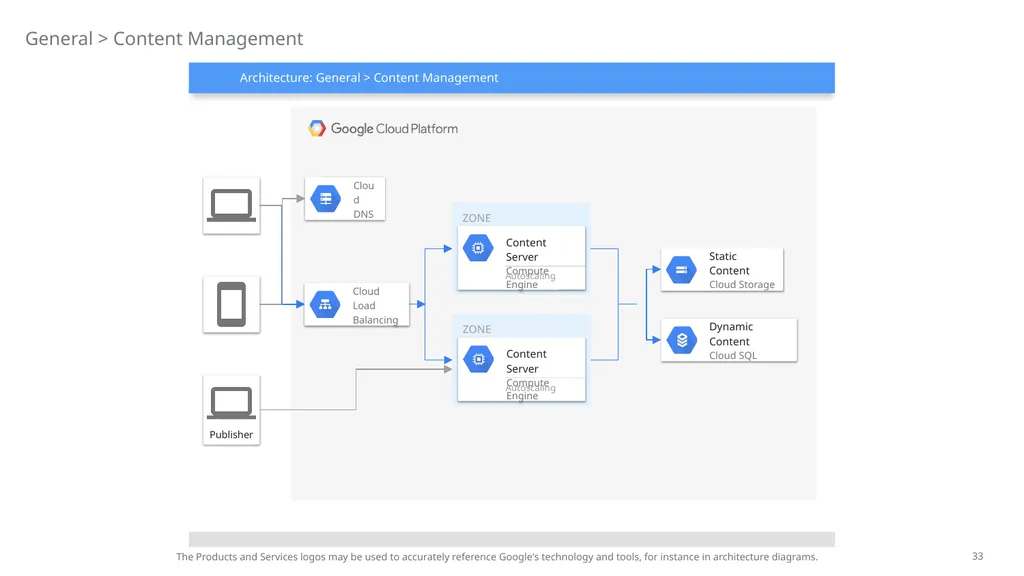Click the 'Cloud Load Balancing' label
Screen dimensions: 1024x576
(376, 305)
